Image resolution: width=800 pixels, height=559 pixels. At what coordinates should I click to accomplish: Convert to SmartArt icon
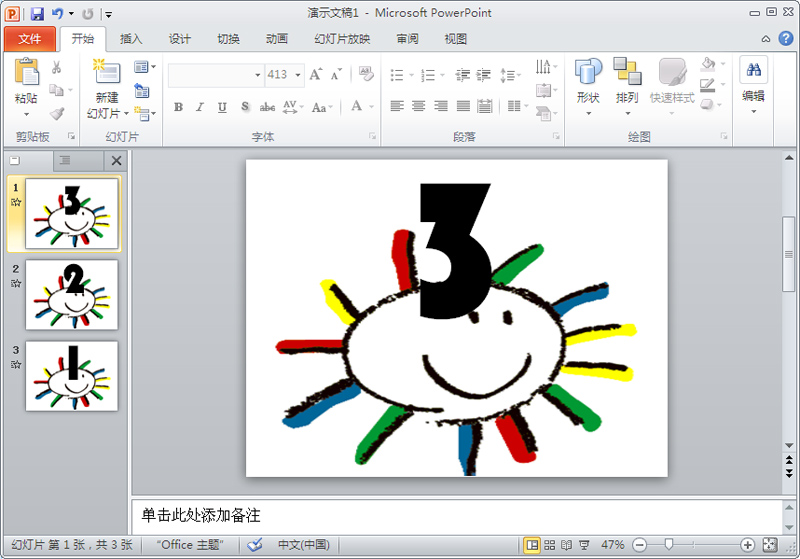(x=546, y=113)
